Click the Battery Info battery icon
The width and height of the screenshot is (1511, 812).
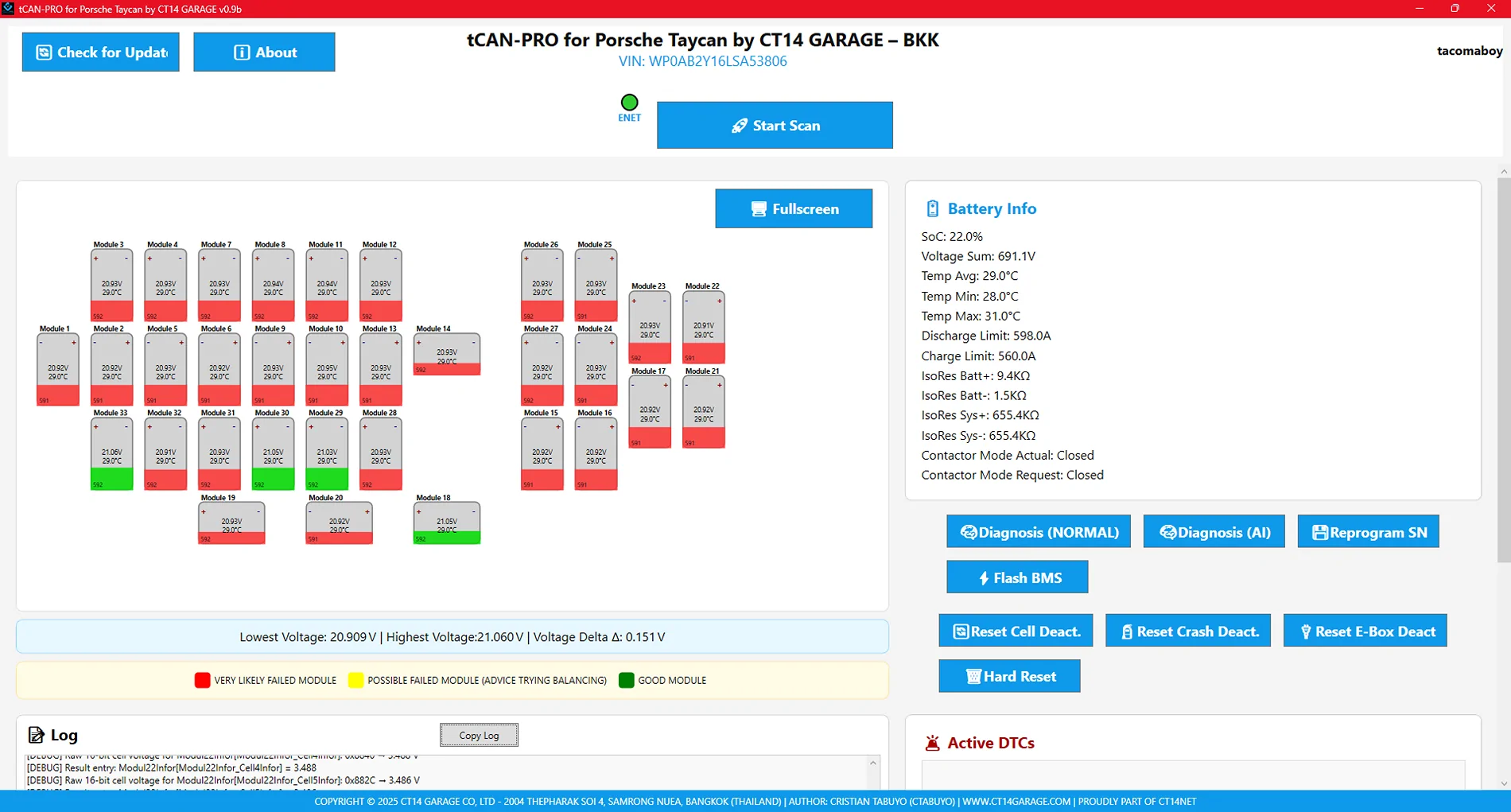pyautogui.click(x=932, y=208)
